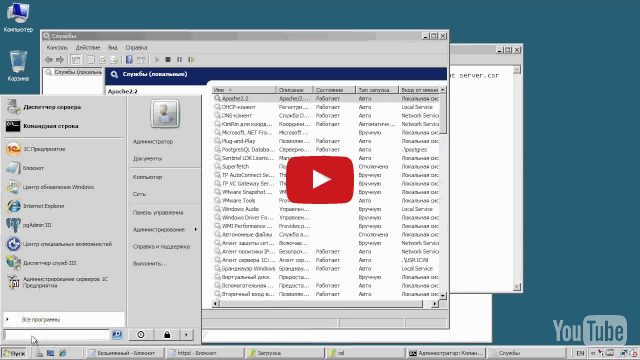
Task: Click the start menu search field
Action: point(56,335)
